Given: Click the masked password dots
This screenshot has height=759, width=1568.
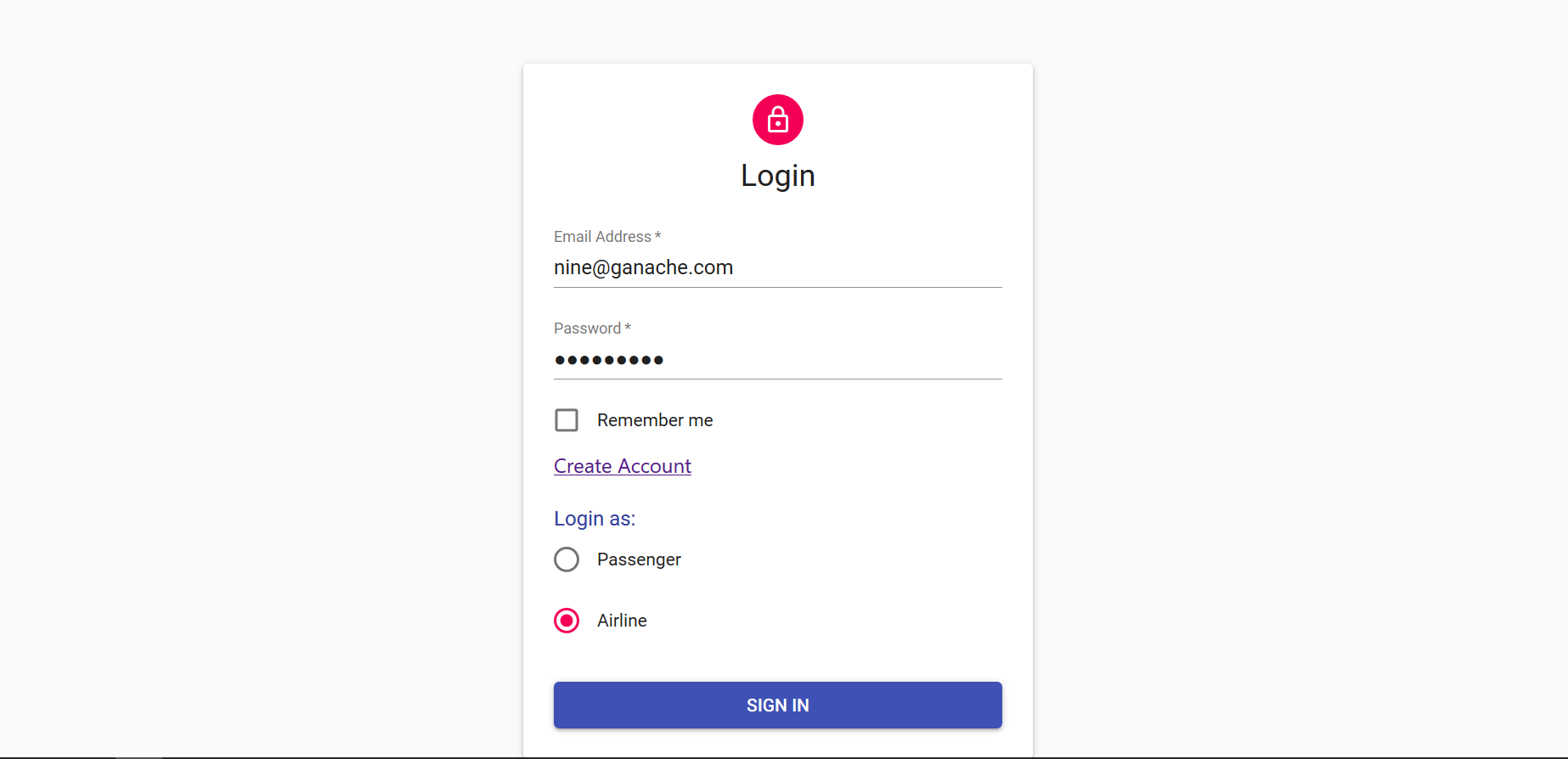Looking at the screenshot, I should (609, 360).
